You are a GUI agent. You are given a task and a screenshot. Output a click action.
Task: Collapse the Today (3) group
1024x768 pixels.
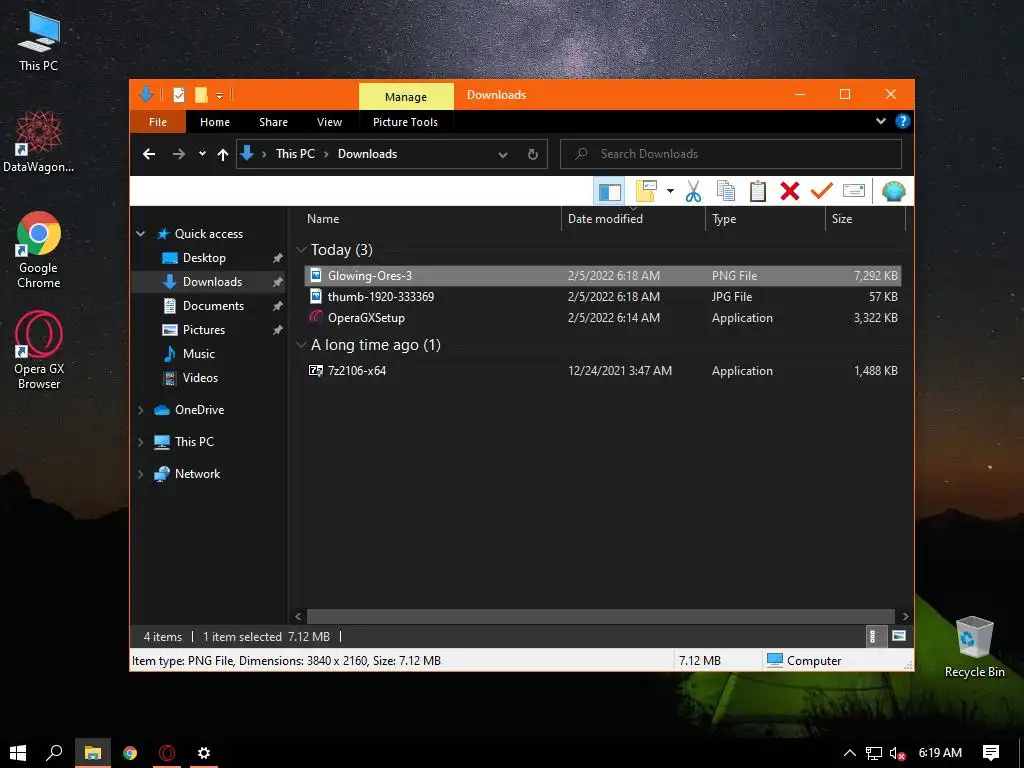coord(301,250)
